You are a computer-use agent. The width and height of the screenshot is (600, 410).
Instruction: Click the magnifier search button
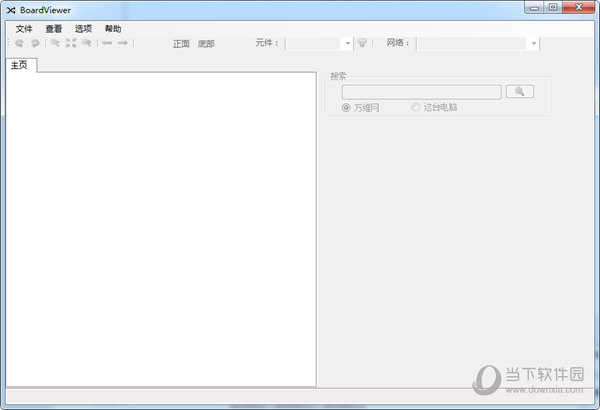click(x=520, y=91)
